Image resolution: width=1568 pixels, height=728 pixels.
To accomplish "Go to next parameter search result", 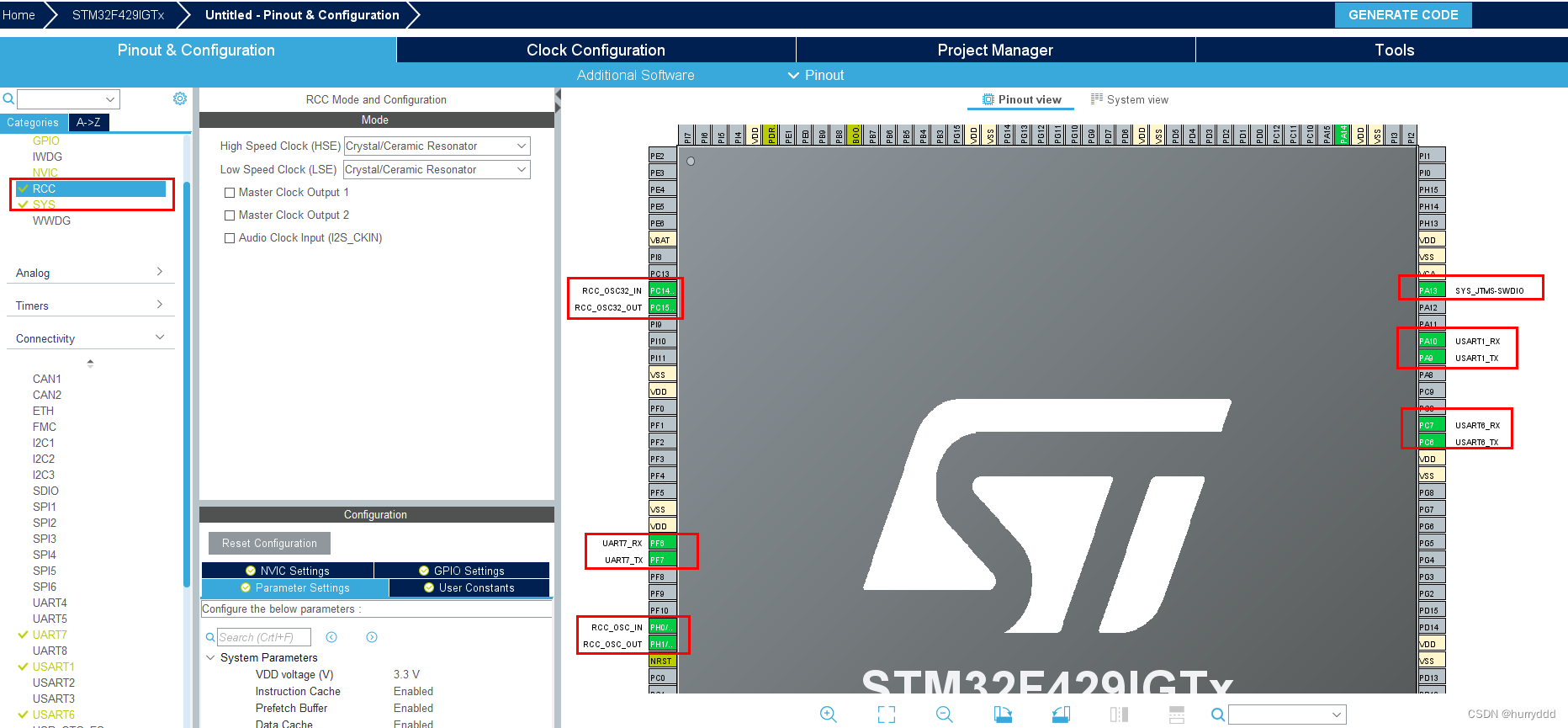I will pos(372,637).
